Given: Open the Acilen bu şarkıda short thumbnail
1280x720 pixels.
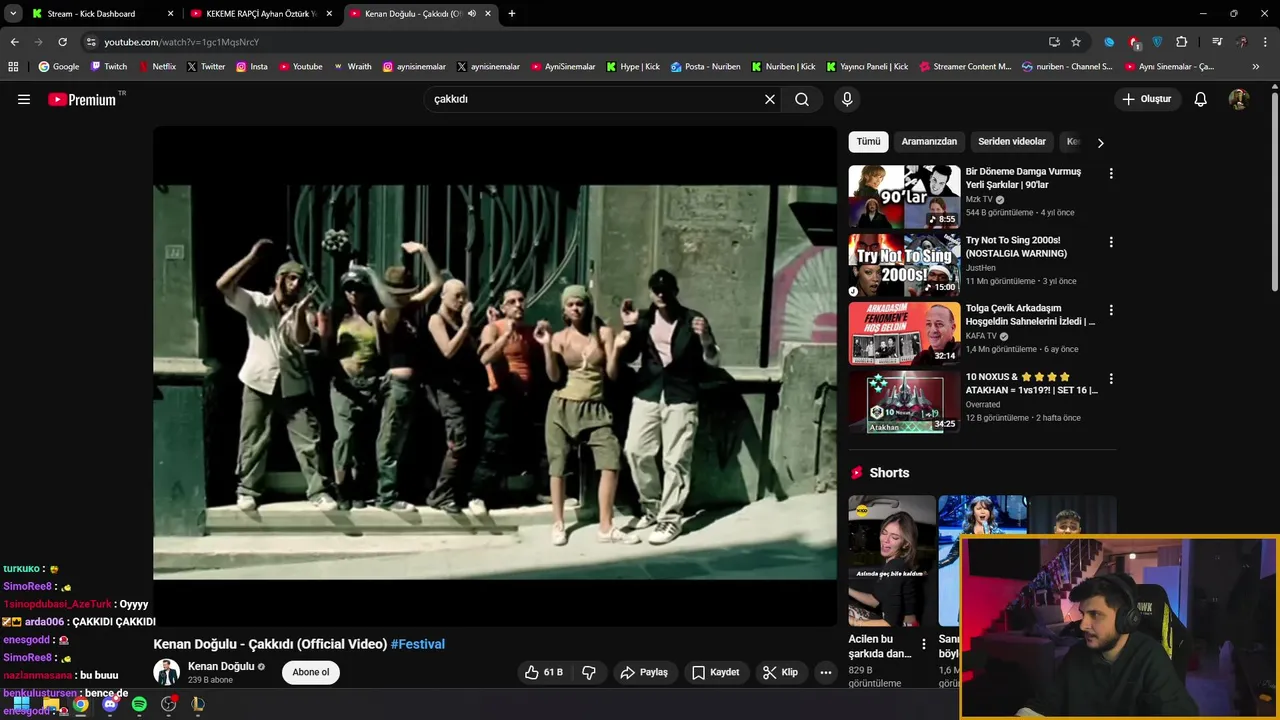Looking at the screenshot, I should pos(892,560).
